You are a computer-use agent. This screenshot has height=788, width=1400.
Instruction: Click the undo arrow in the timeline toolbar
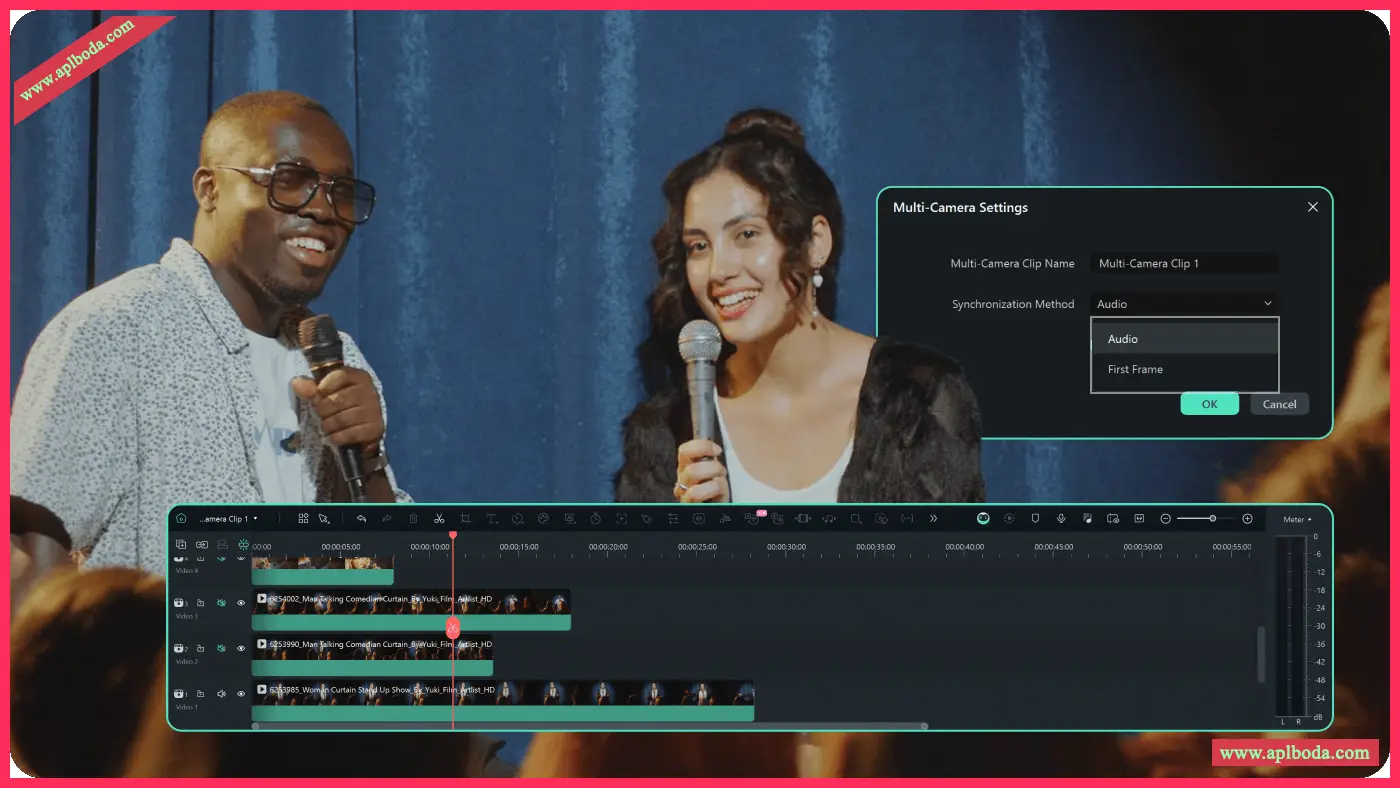(x=361, y=519)
